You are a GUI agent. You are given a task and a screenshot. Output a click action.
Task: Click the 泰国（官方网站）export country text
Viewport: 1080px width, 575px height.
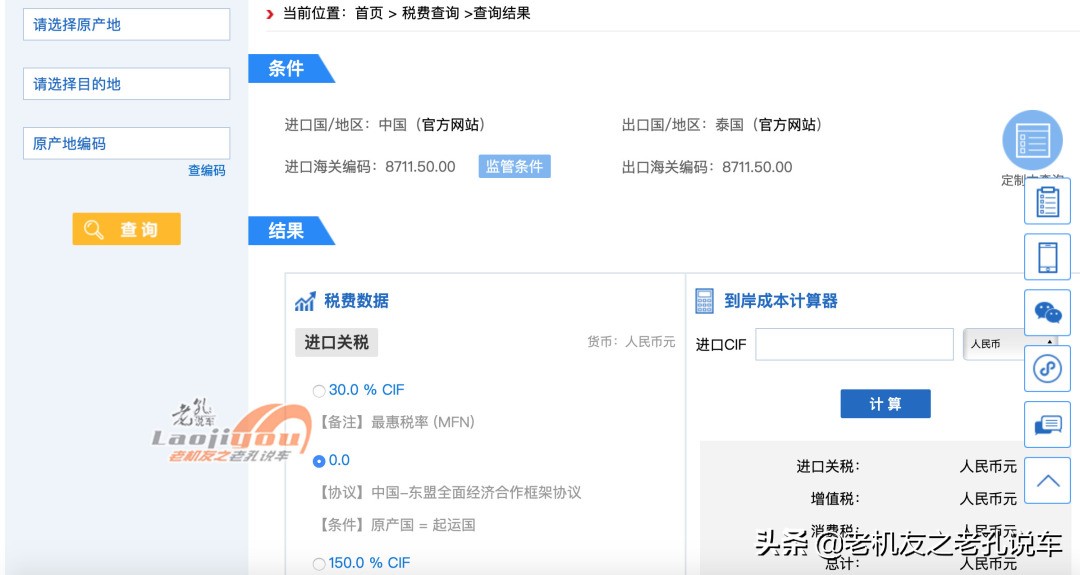point(769,125)
